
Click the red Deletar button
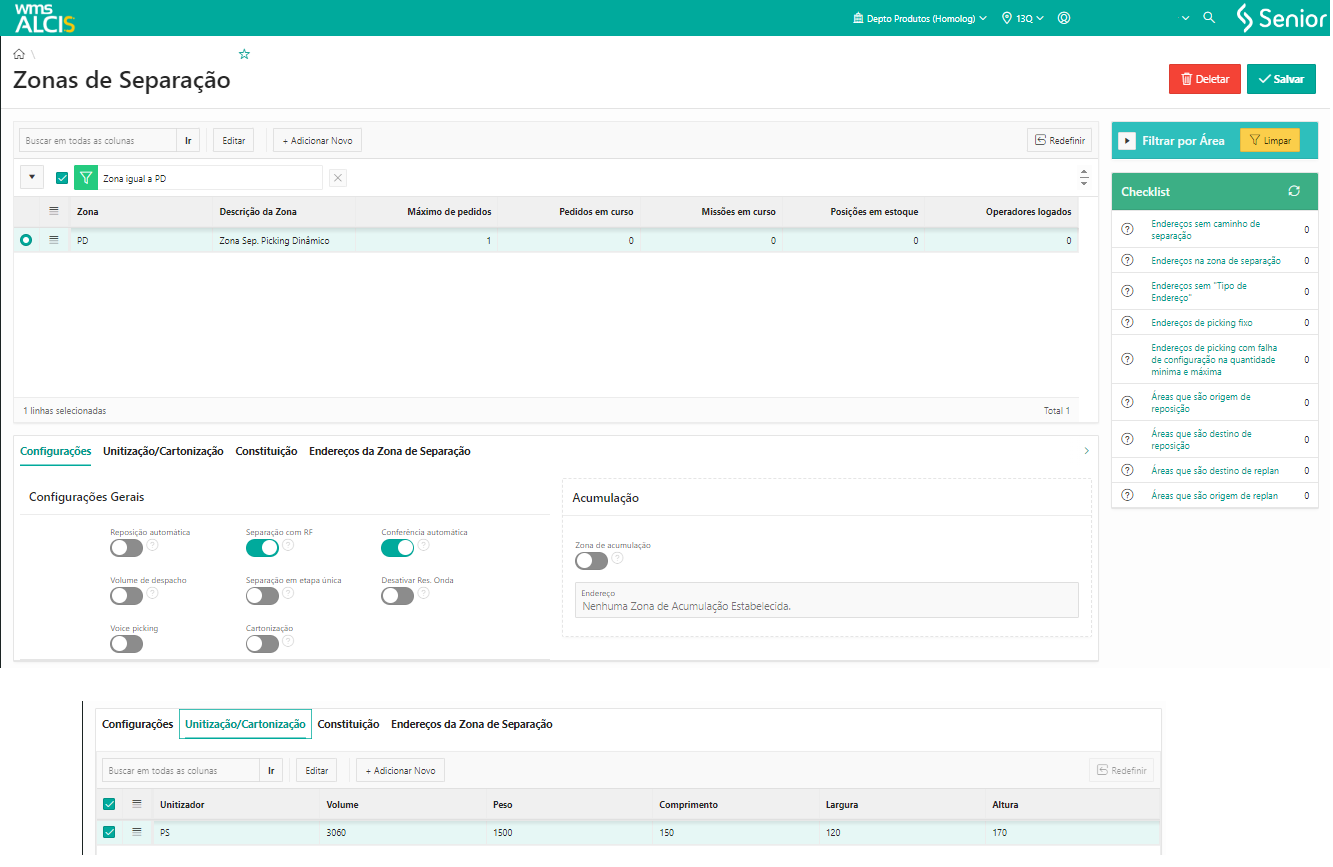[x=1204, y=79]
